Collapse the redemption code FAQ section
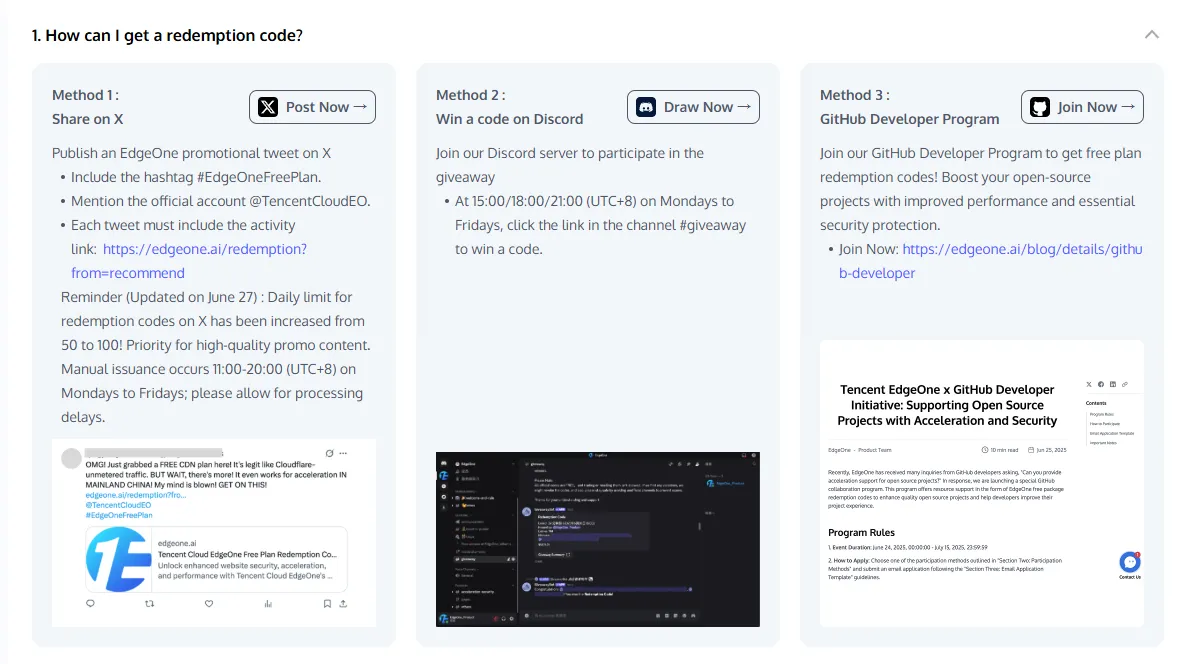1186x664 pixels. [1152, 35]
